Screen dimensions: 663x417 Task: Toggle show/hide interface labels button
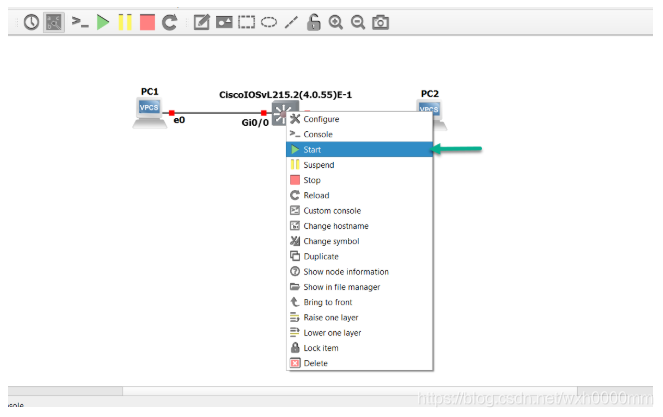pos(54,22)
